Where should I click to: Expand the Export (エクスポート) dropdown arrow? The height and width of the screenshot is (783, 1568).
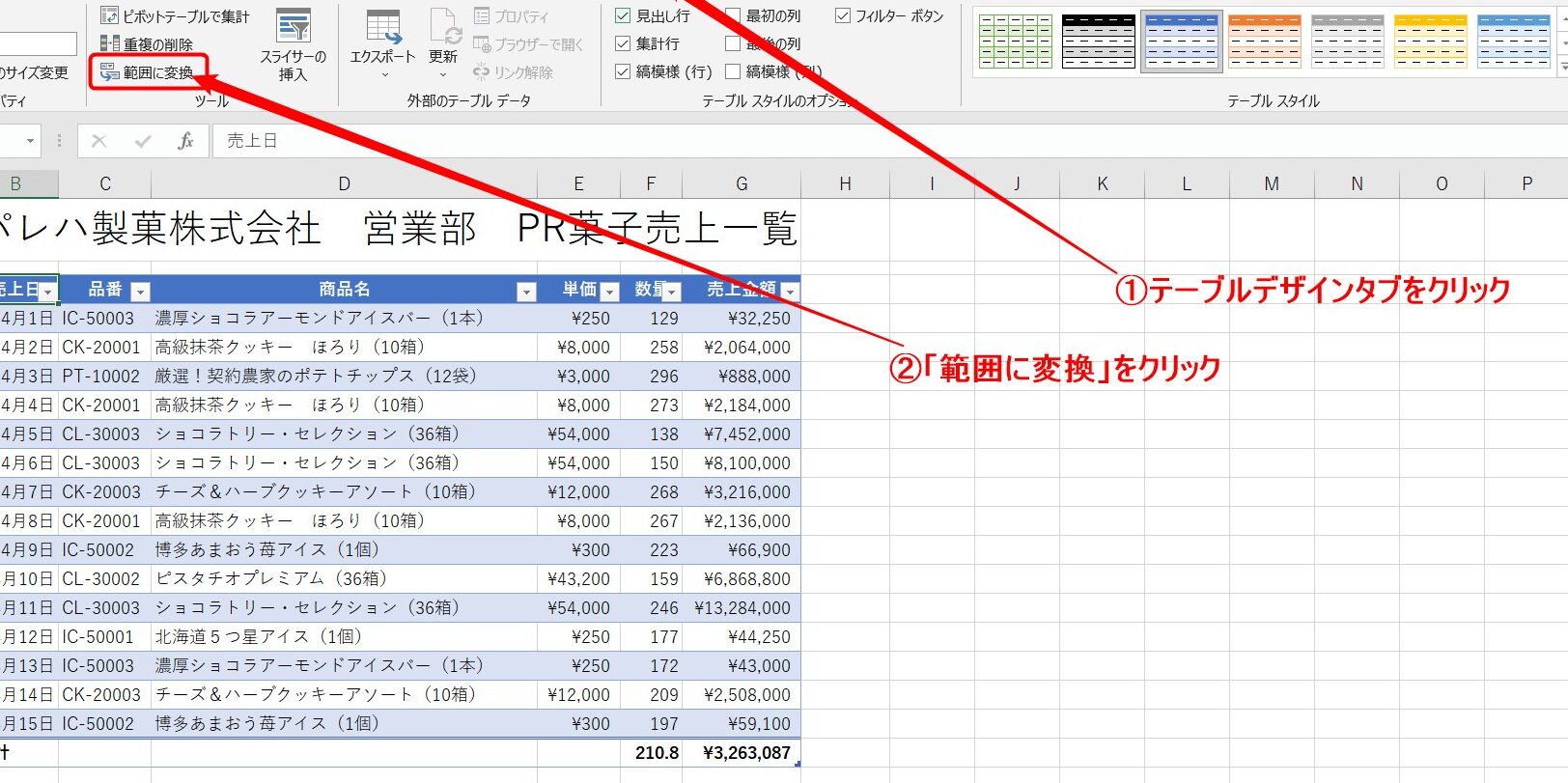(383, 75)
